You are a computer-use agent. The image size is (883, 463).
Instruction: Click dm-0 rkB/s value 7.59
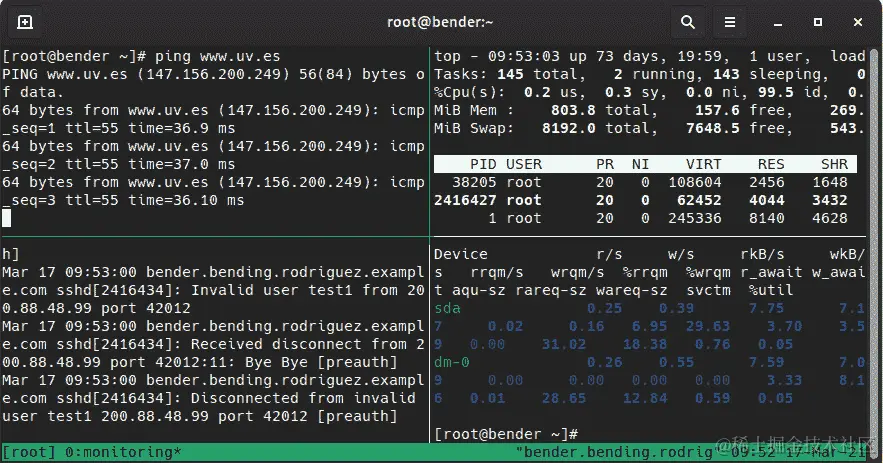766,363
